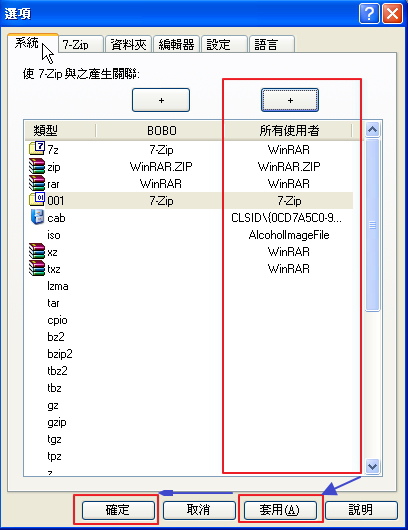The width and height of the screenshot is (408, 530).
Task: Select the gzip file type row
Action: (189, 422)
